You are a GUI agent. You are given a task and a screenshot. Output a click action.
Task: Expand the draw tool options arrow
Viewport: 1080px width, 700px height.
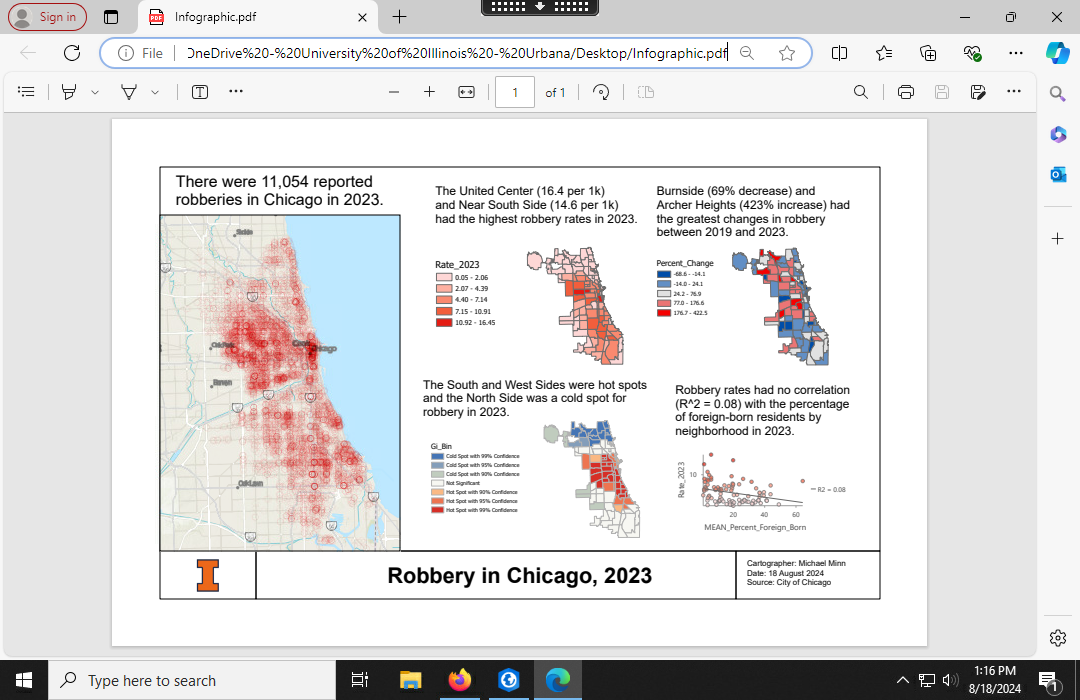click(155, 92)
